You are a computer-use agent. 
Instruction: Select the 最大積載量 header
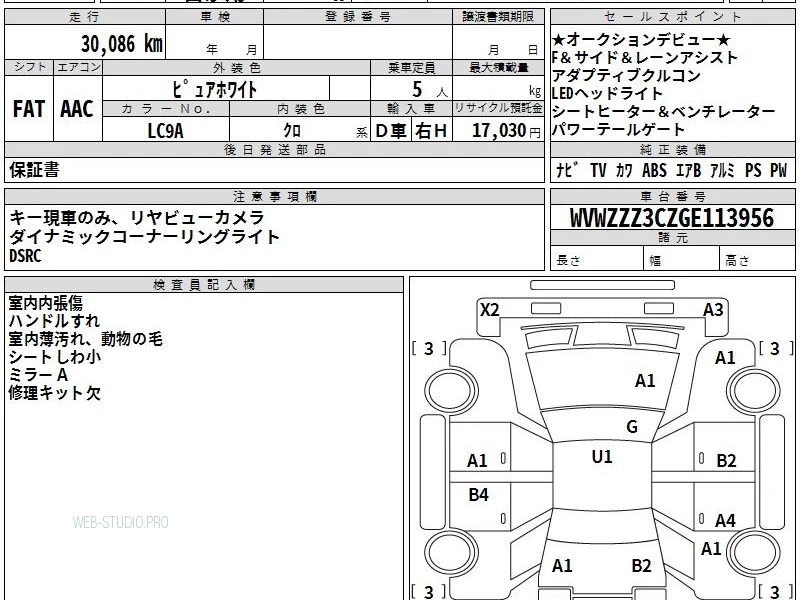498,67
